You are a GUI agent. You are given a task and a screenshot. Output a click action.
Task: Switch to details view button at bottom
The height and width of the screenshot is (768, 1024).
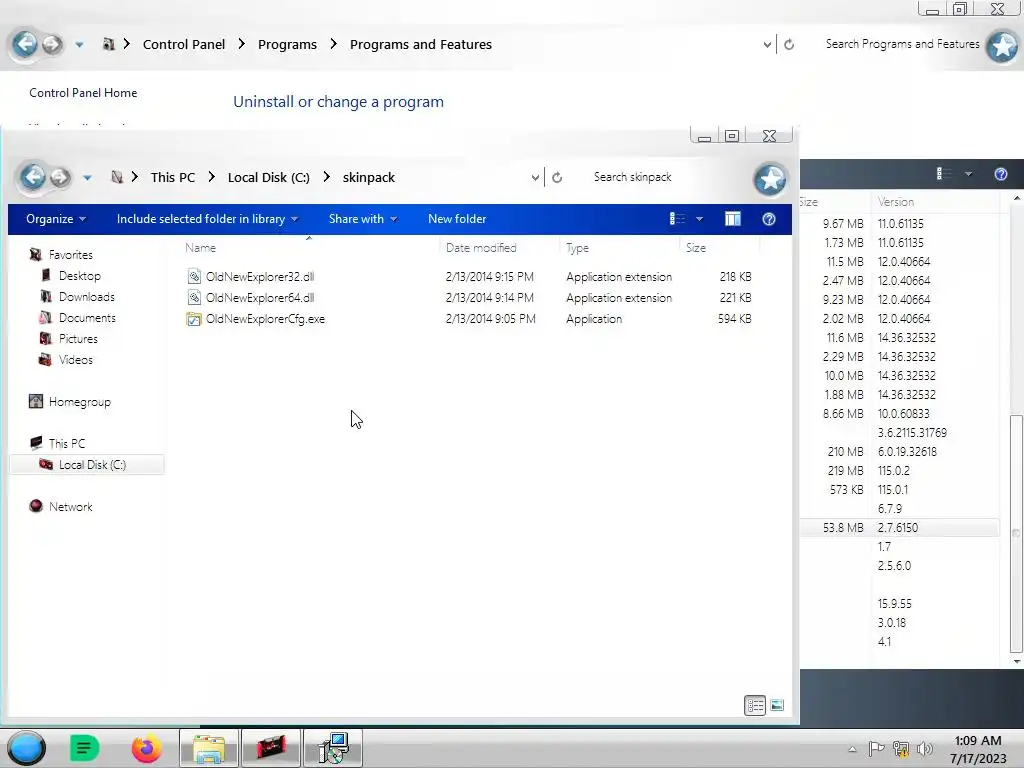pos(755,705)
